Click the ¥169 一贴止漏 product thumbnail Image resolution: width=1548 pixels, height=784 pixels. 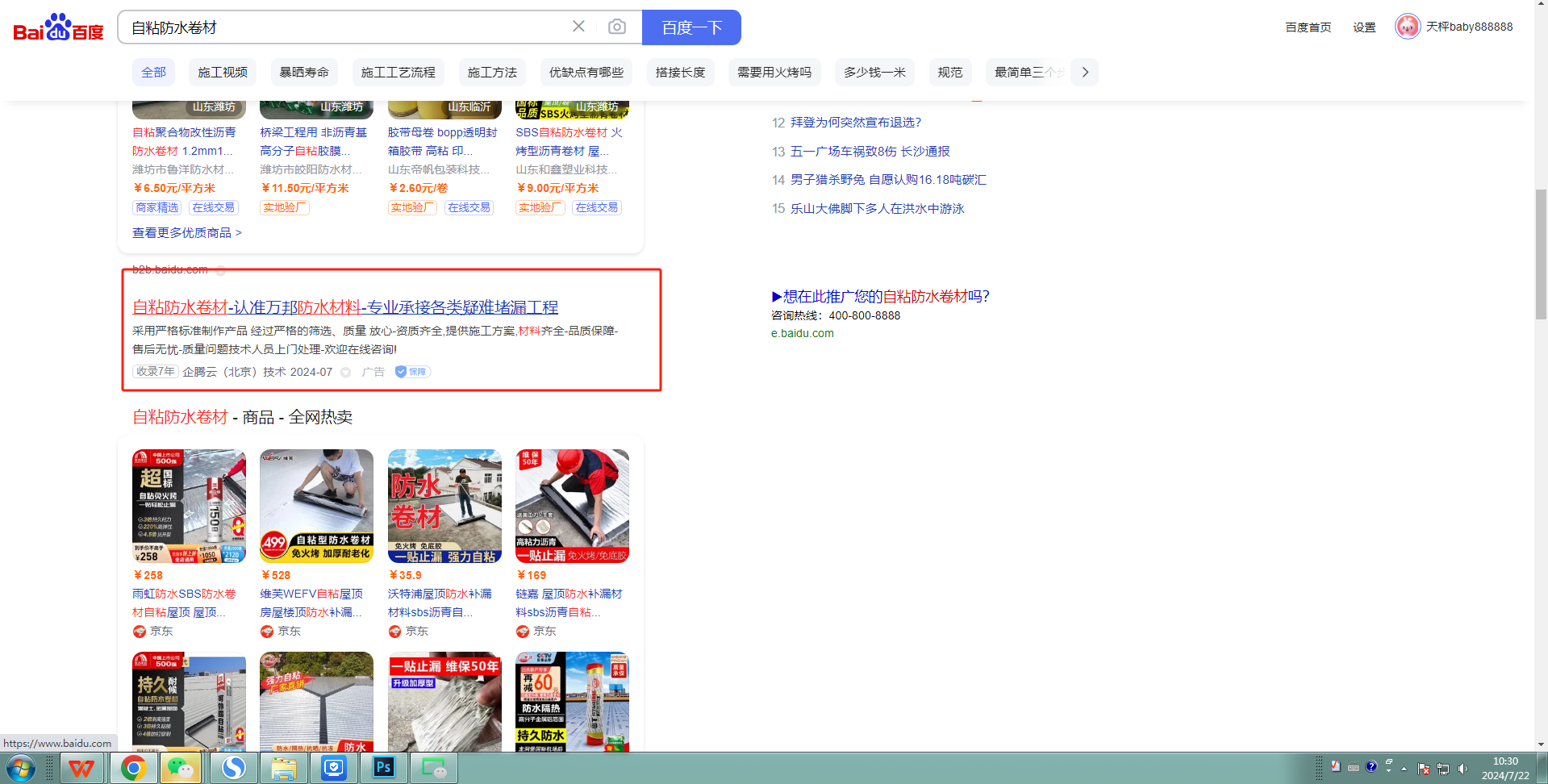coord(573,506)
